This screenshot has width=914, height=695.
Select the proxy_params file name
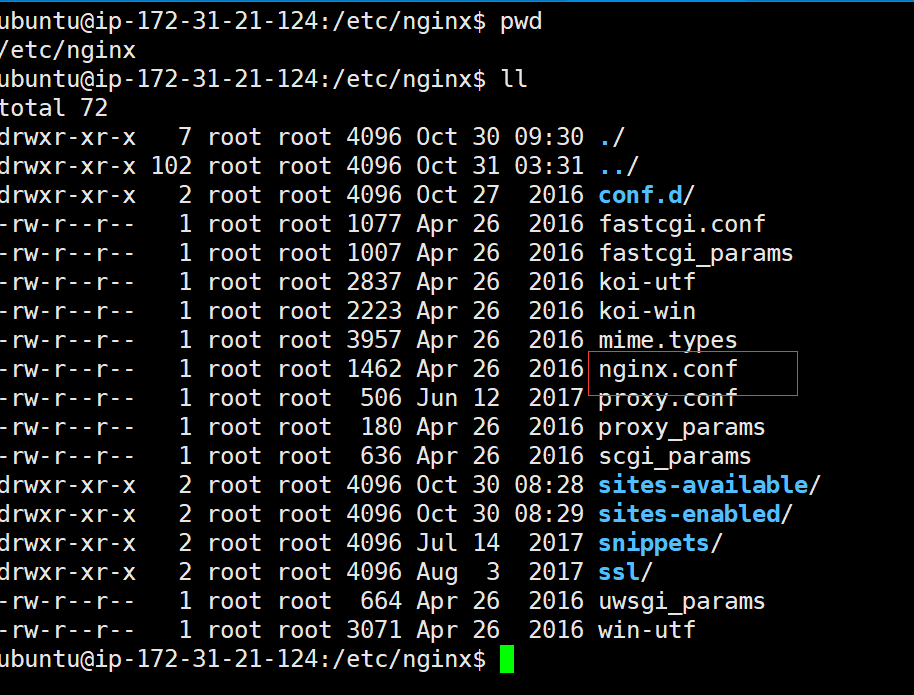click(681, 427)
